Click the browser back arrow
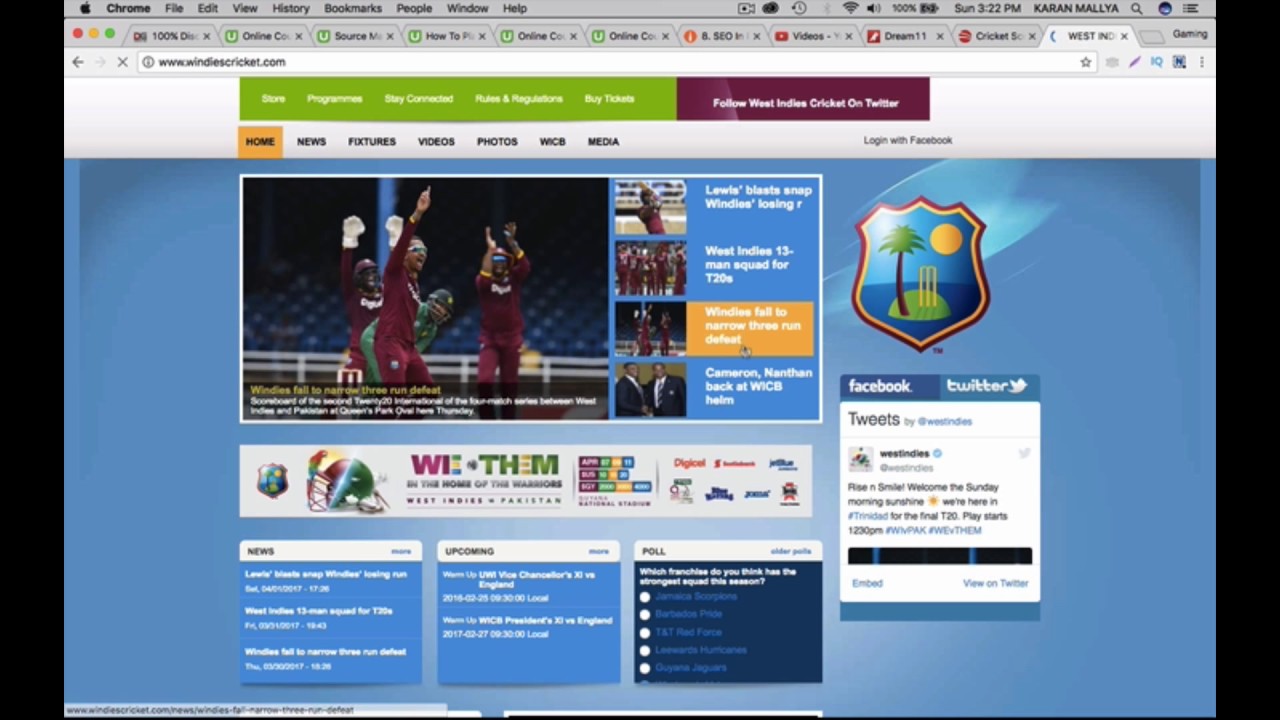Viewport: 1280px width, 720px height. coord(78,62)
